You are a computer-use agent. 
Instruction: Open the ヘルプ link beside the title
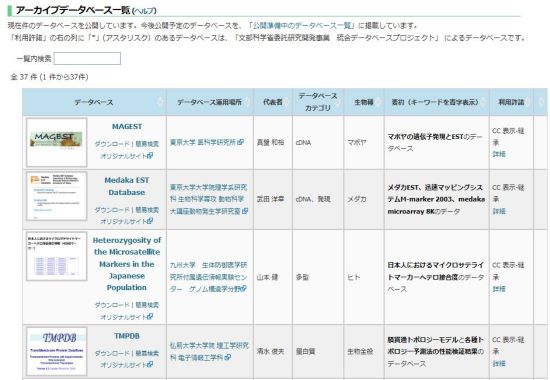(144, 11)
